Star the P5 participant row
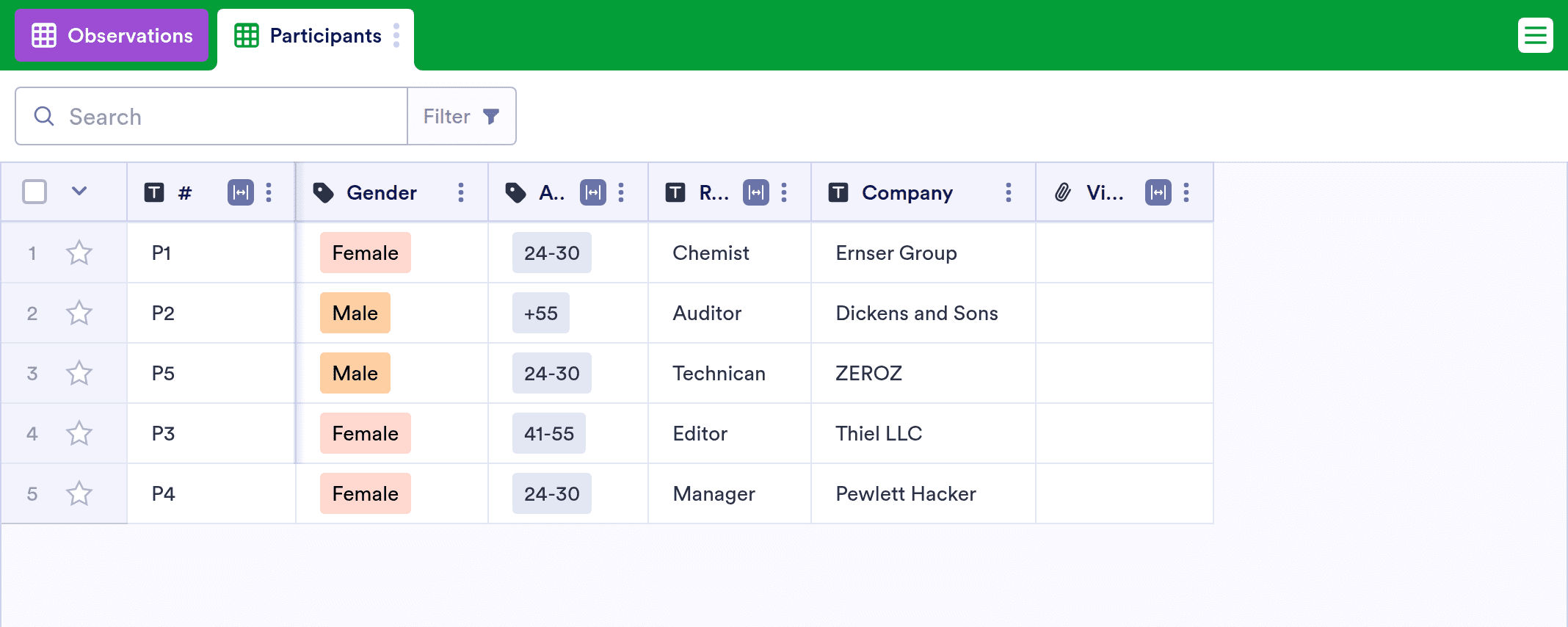The image size is (1568, 627). pyautogui.click(x=79, y=373)
